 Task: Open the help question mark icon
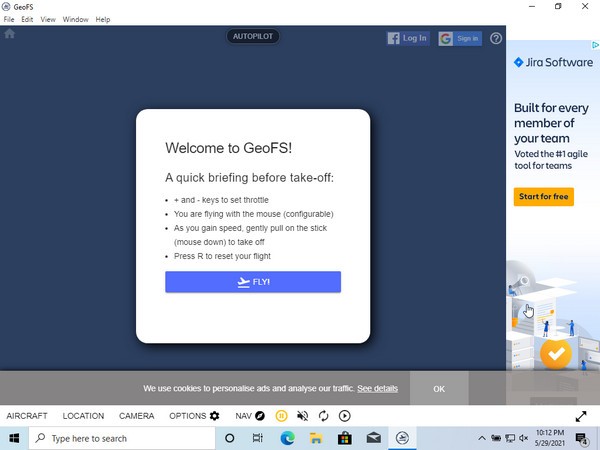(496, 38)
